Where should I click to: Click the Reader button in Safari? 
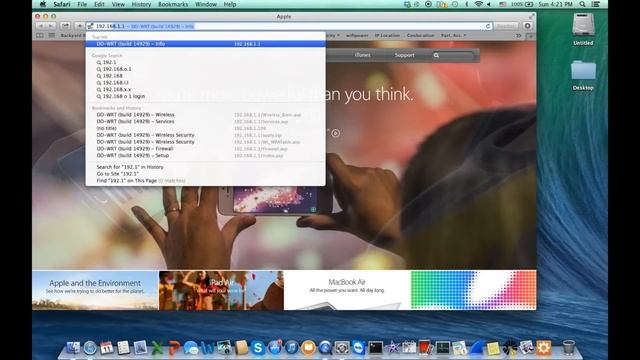(505, 26)
